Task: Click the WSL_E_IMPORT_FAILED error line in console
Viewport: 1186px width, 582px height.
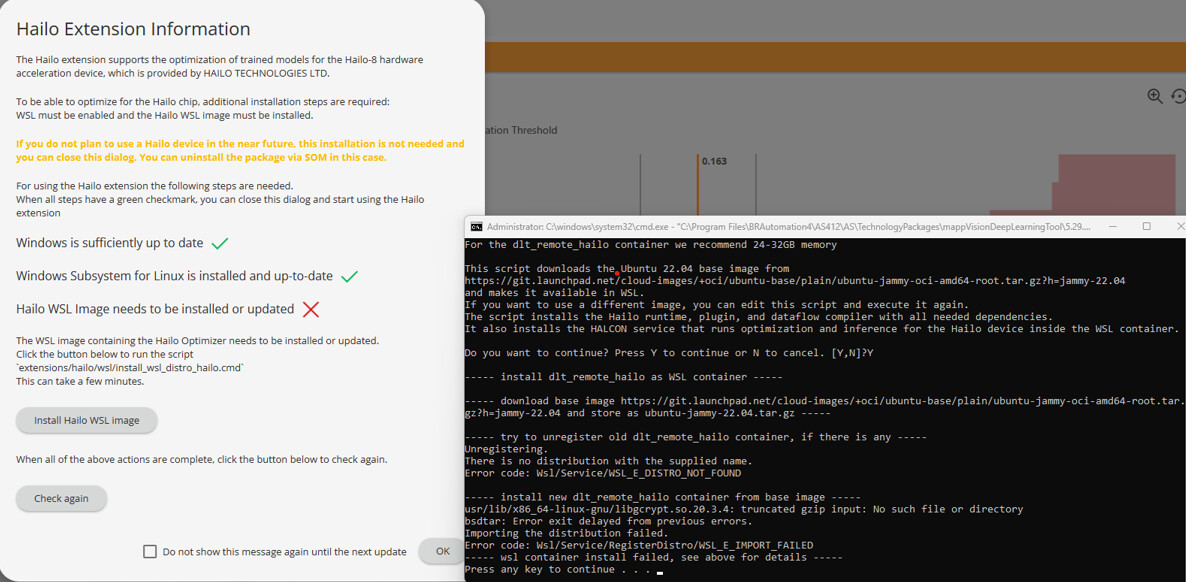Action: point(639,545)
